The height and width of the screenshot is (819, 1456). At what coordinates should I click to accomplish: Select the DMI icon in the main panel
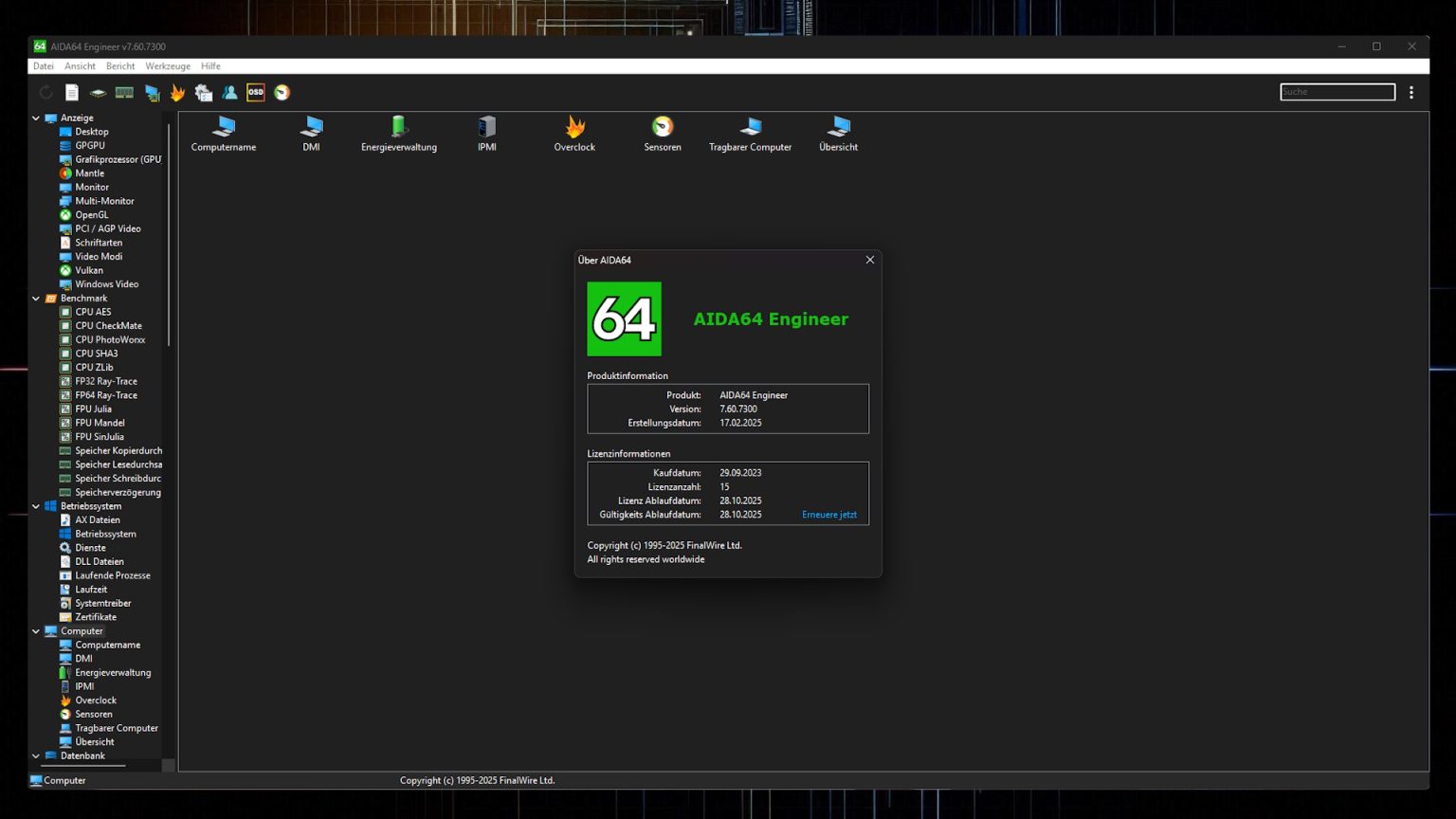click(311, 128)
